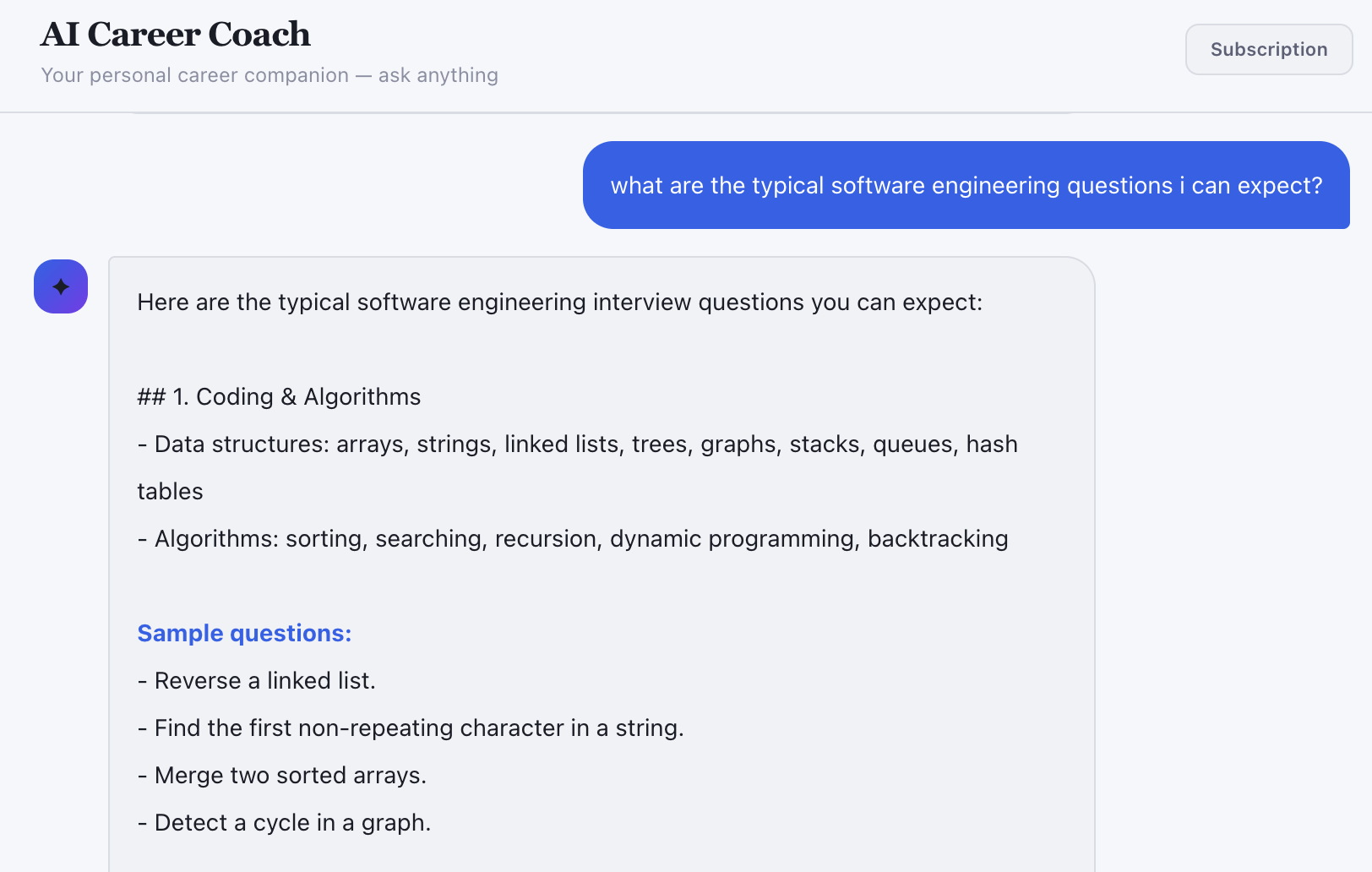
Task: Click the first non-repeating character question
Action: click(411, 728)
